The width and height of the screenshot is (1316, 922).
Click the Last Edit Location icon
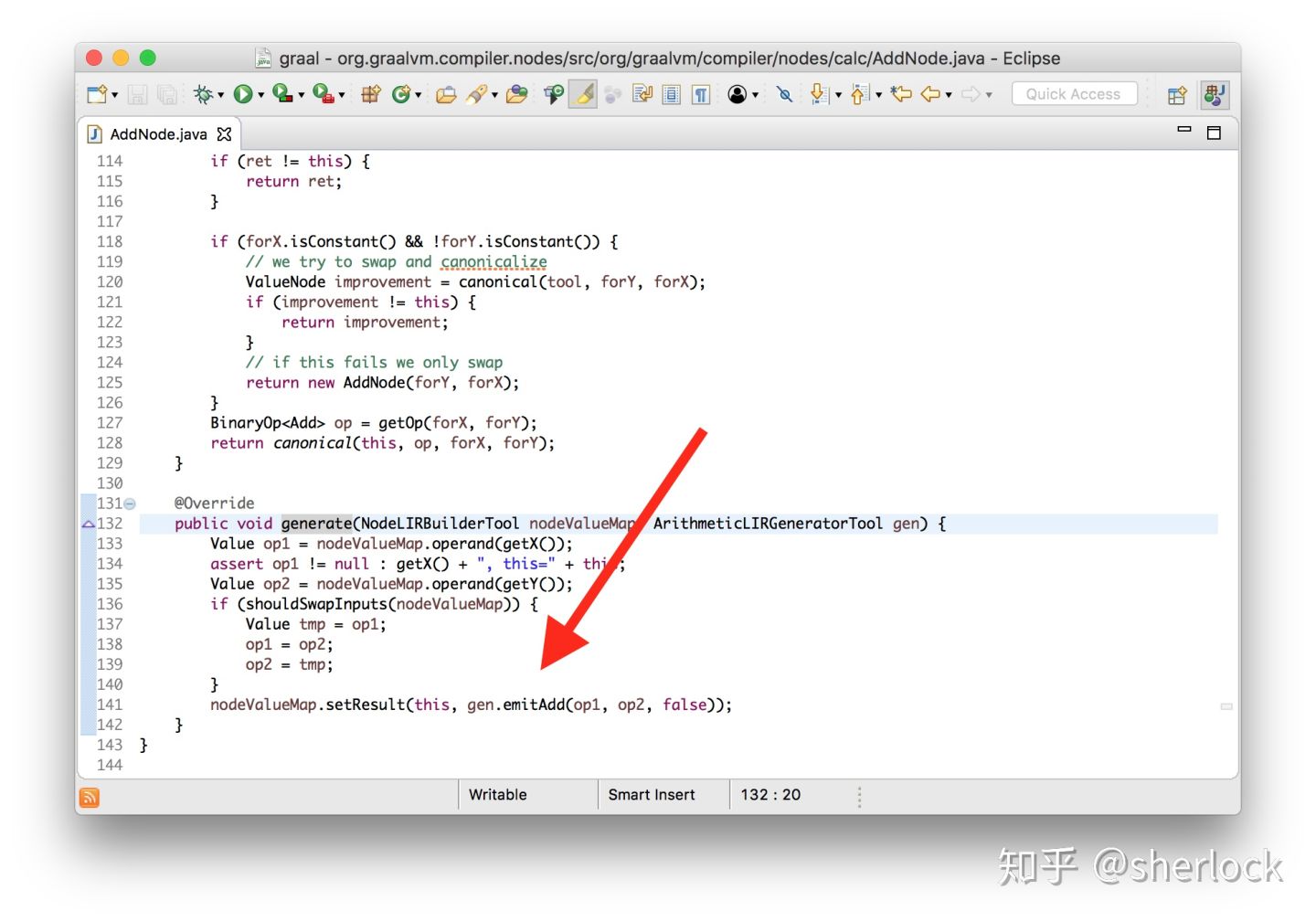point(901,94)
